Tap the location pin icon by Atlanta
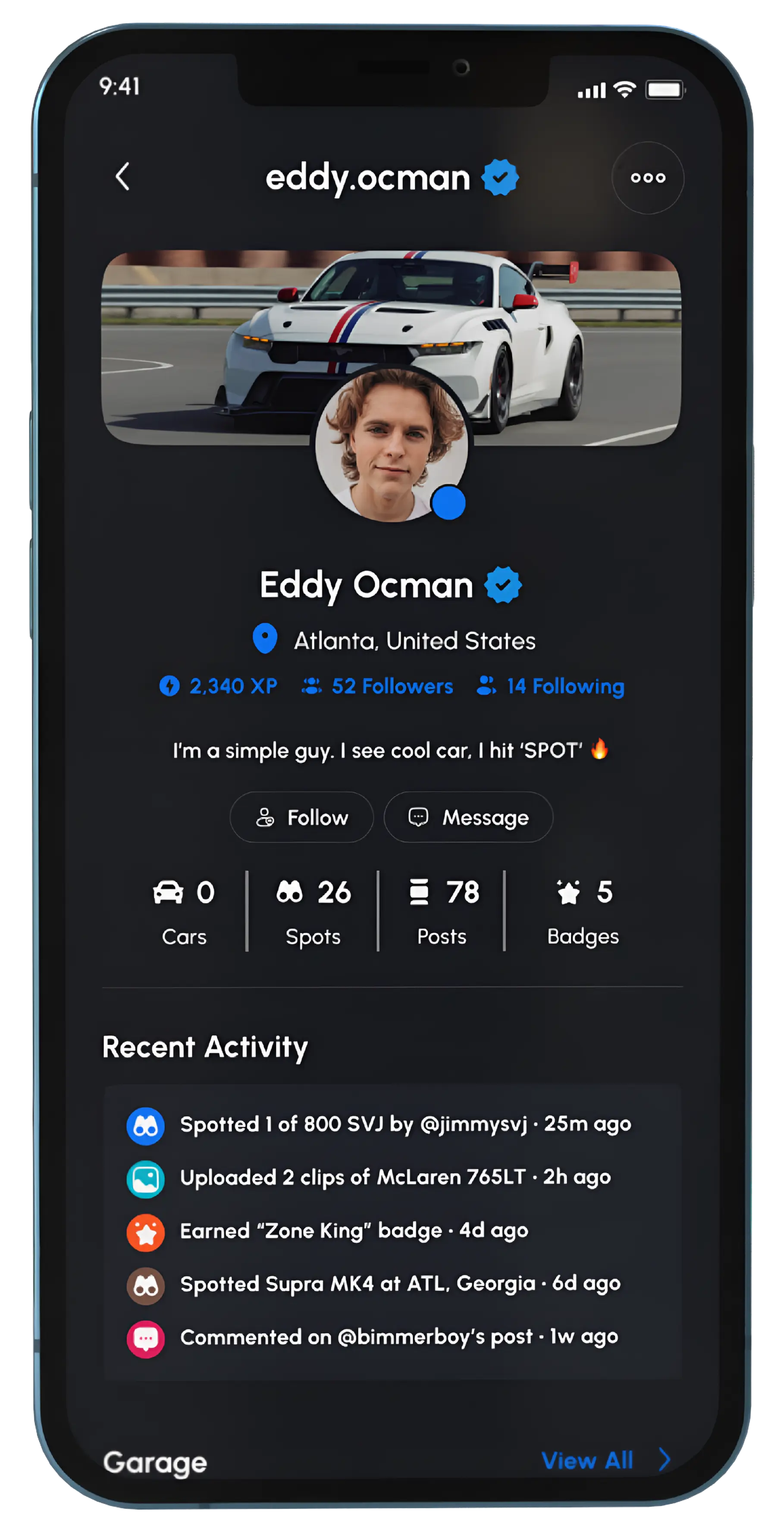Image resolution: width=784 pixels, height=1532 pixels. click(265, 639)
